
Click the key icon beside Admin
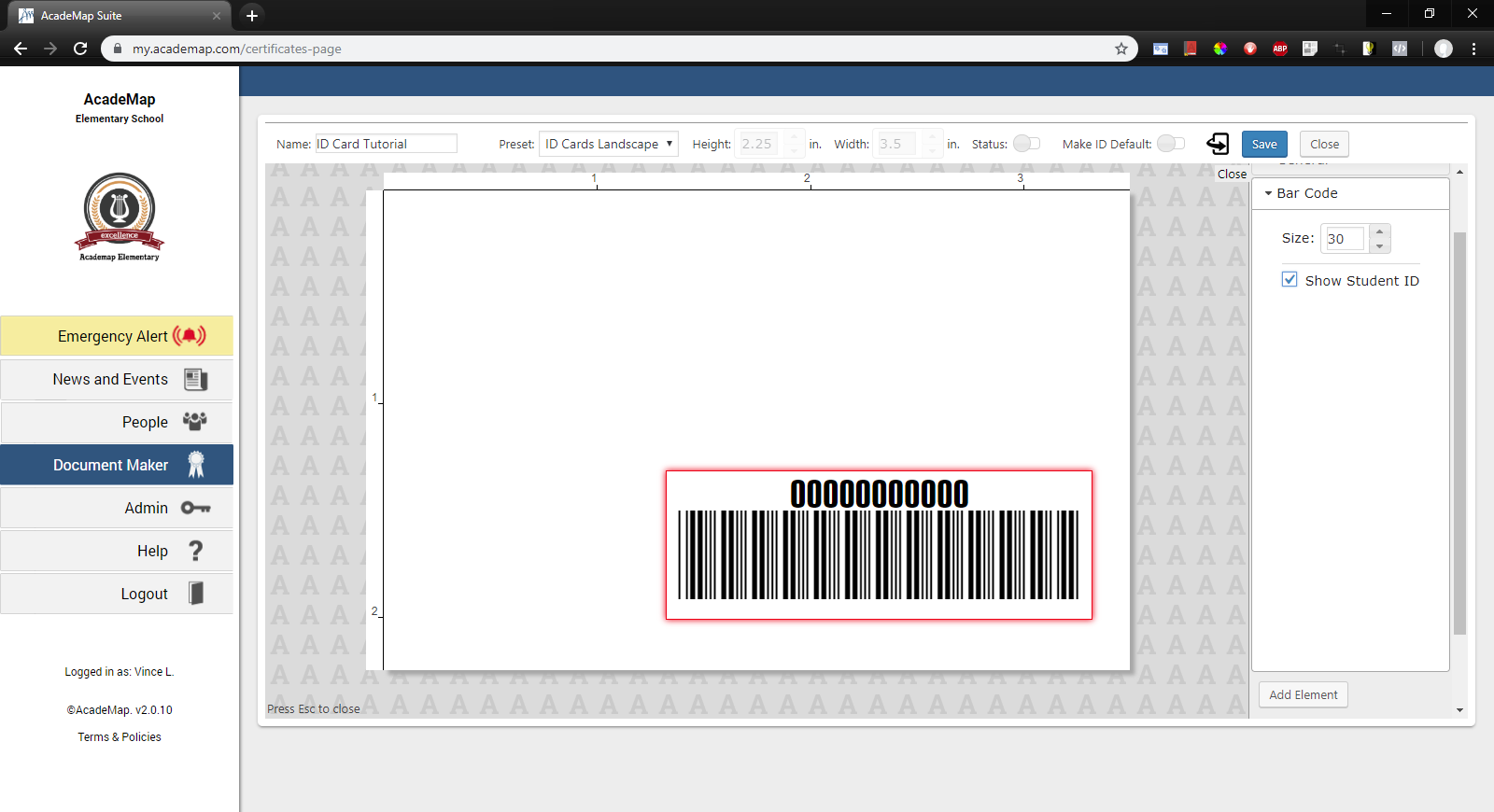(195, 508)
